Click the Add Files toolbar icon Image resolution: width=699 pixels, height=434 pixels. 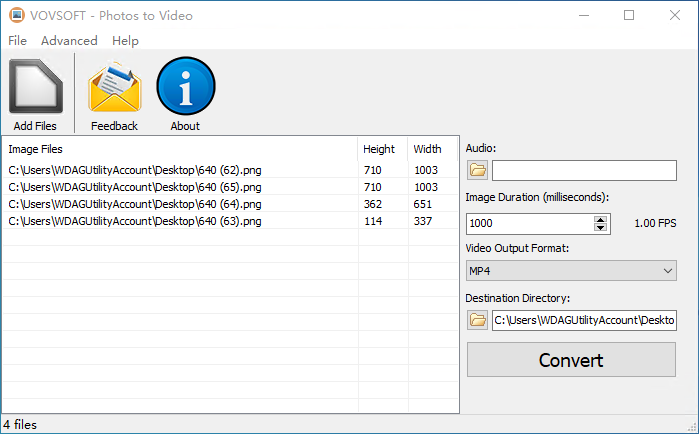pyautogui.click(x=36, y=86)
